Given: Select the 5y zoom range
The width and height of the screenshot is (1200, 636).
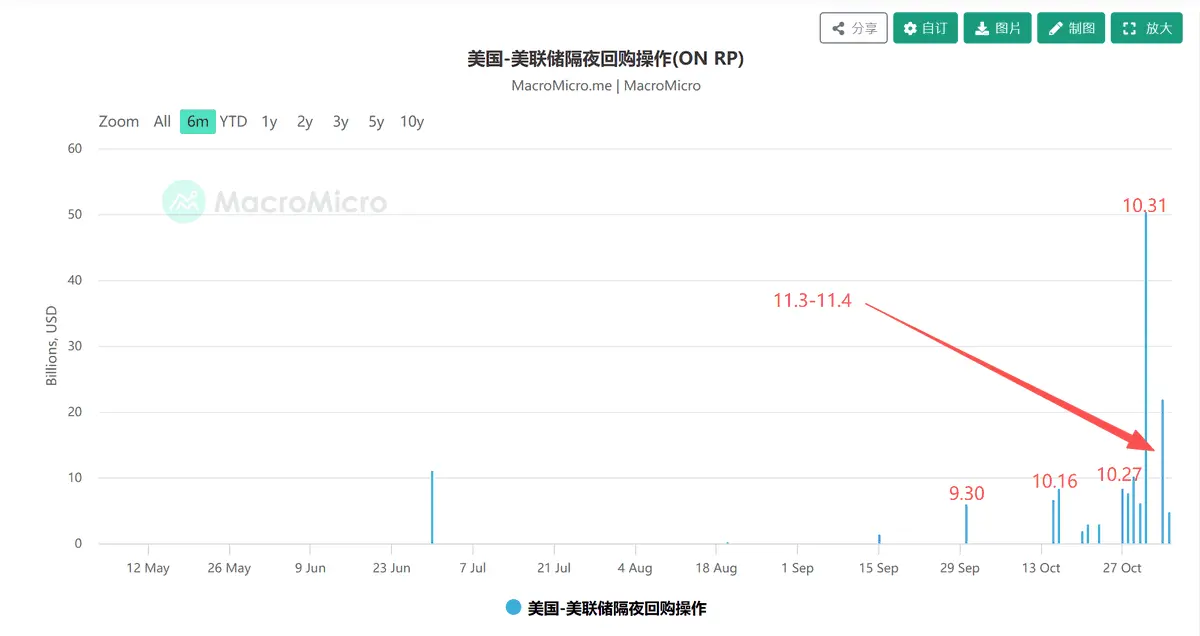Looking at the screenshot, I should 376,121.
